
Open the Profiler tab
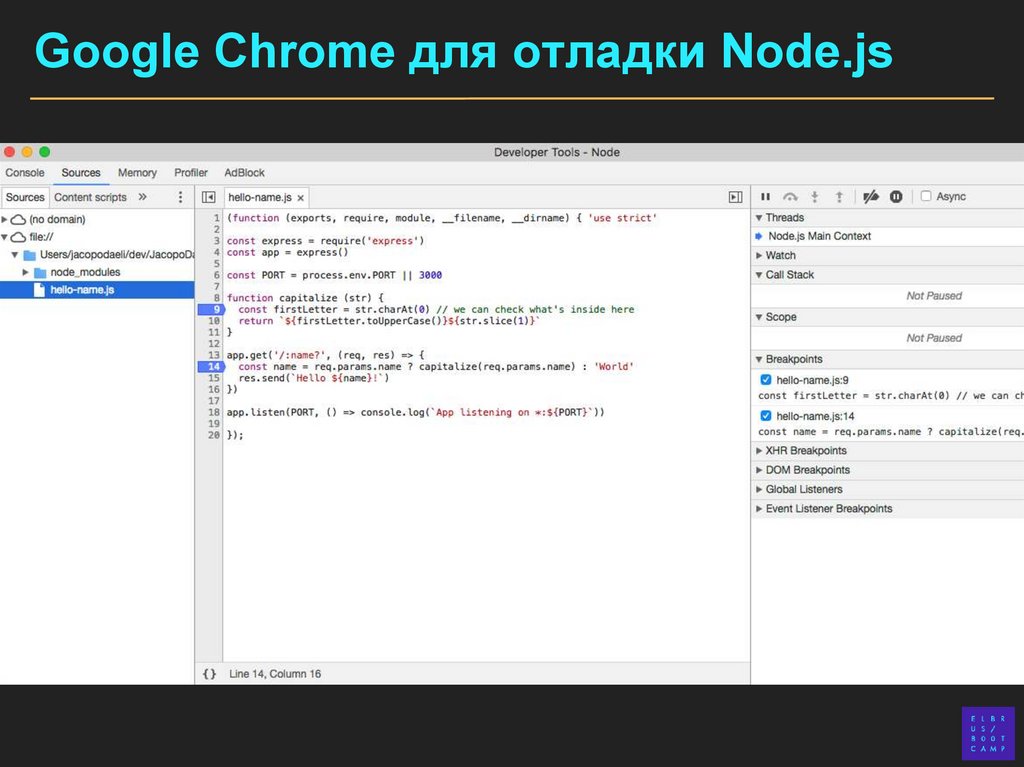(x=191, y=172)
